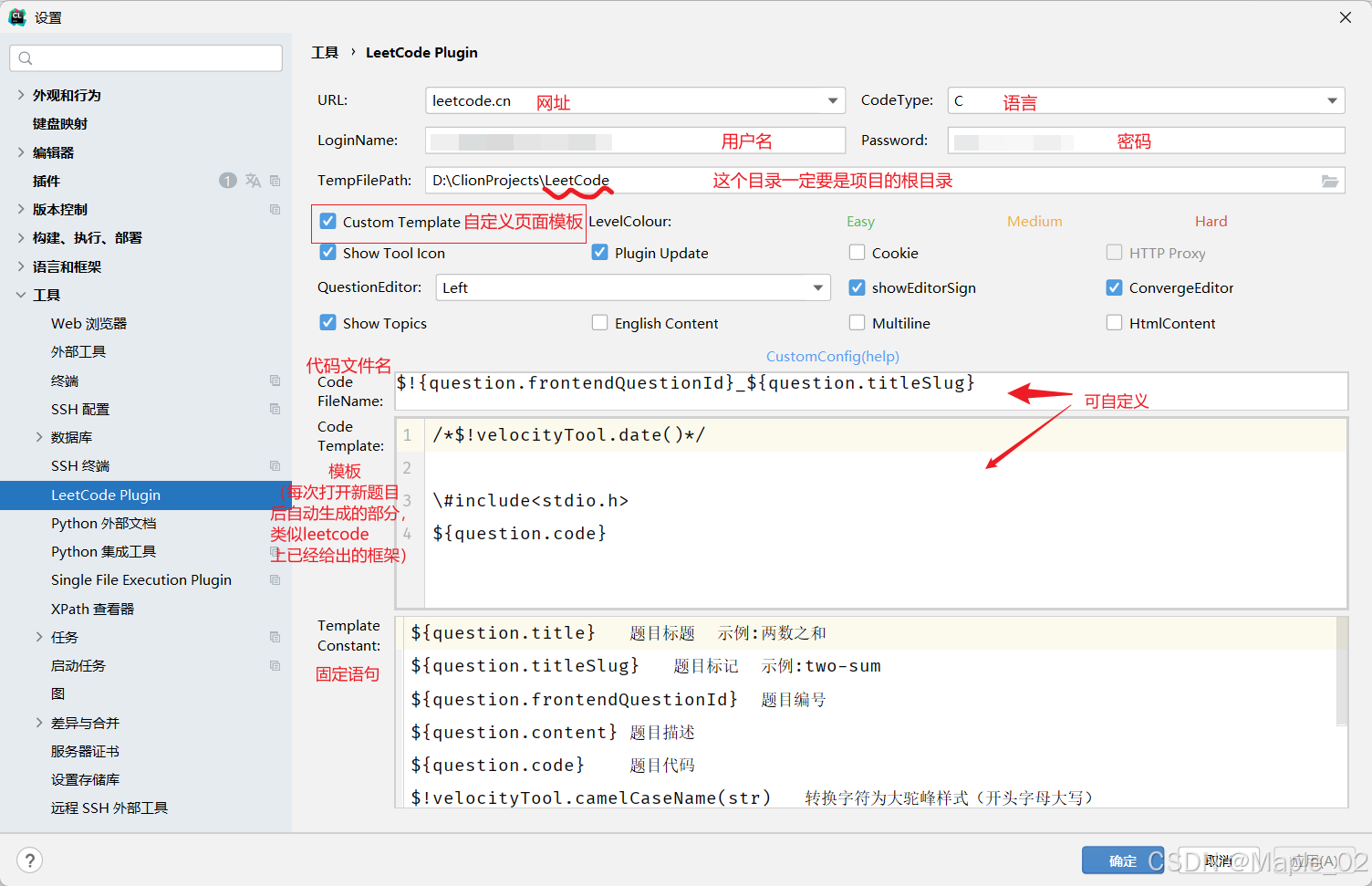Toggle the HTTP Proxy checkbox

coord(1114,253)
